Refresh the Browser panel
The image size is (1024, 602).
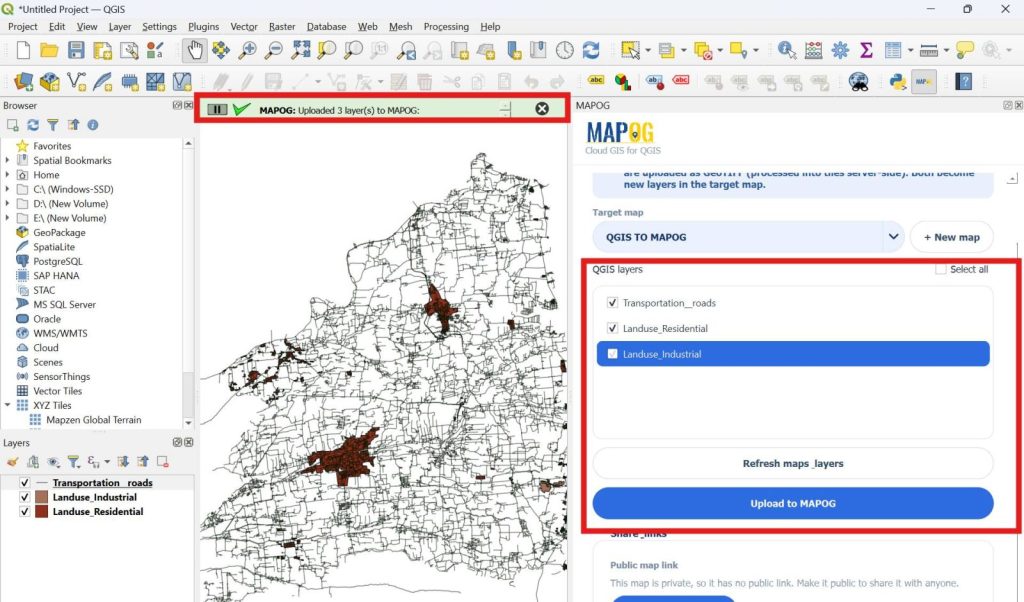coord(33,125)
